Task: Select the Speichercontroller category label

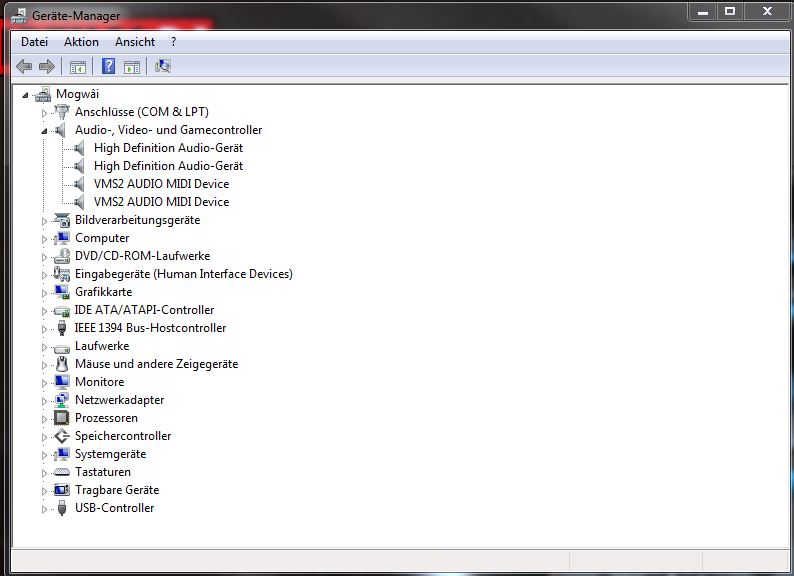Action: click(123, 436)
